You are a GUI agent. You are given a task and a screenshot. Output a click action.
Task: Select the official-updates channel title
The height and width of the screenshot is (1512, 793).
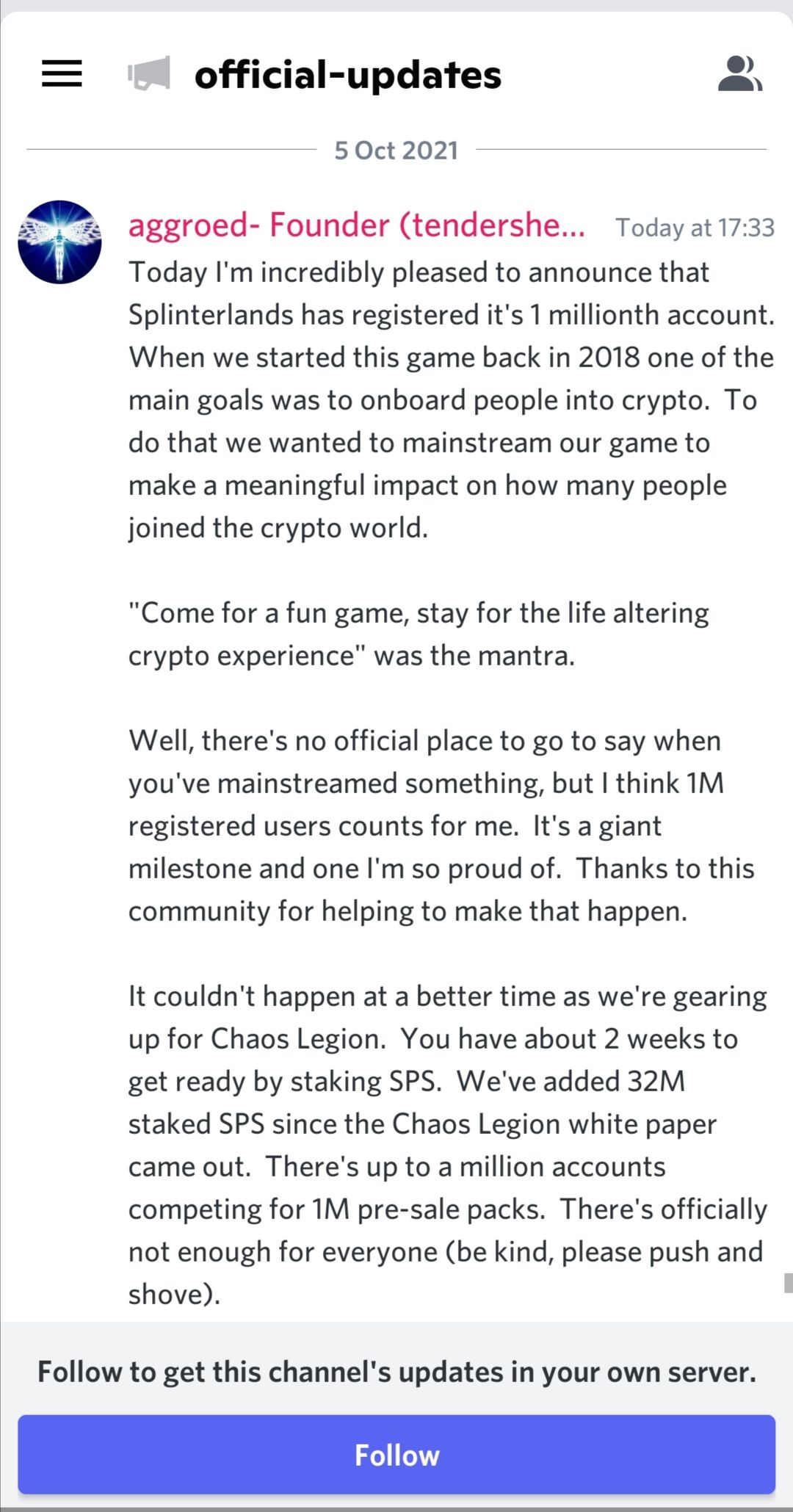(348, 75)
